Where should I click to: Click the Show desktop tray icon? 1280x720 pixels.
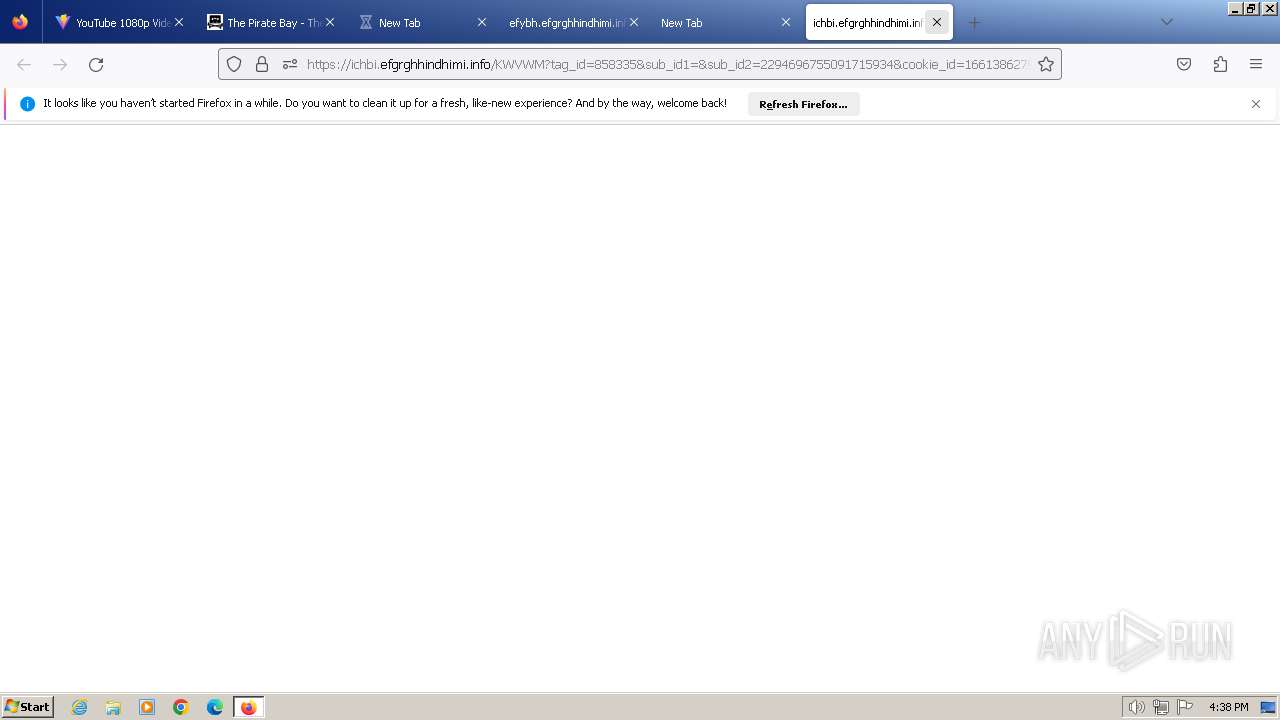[1268, 707]
